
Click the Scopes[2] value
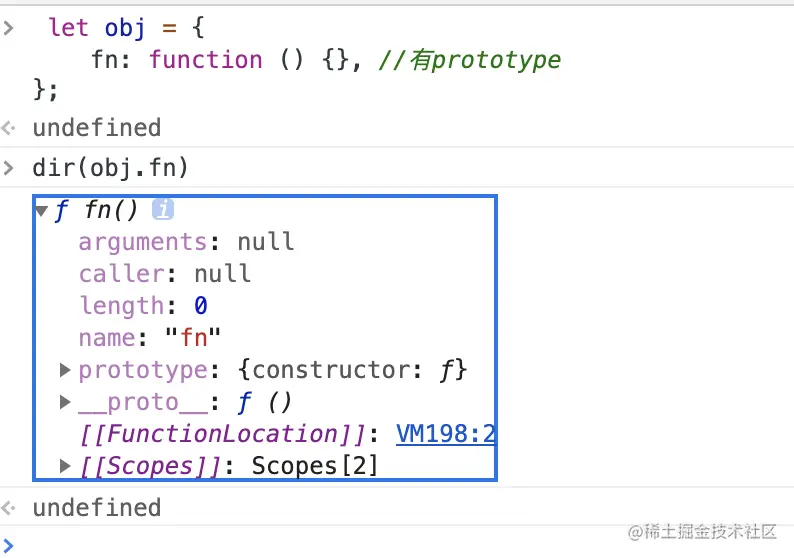coord(314,466)
